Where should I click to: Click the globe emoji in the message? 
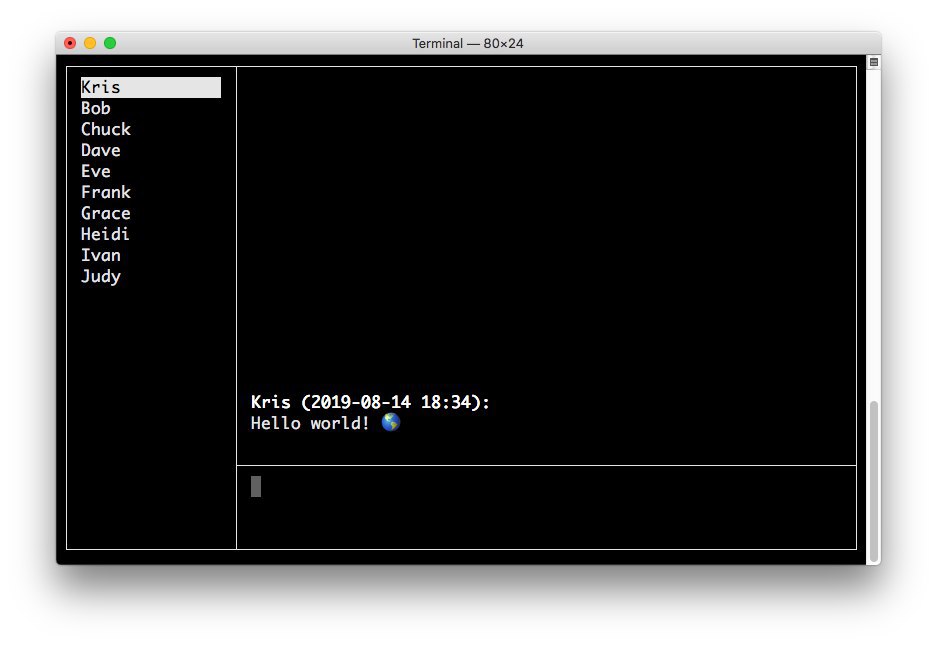(x=391, y=422)
